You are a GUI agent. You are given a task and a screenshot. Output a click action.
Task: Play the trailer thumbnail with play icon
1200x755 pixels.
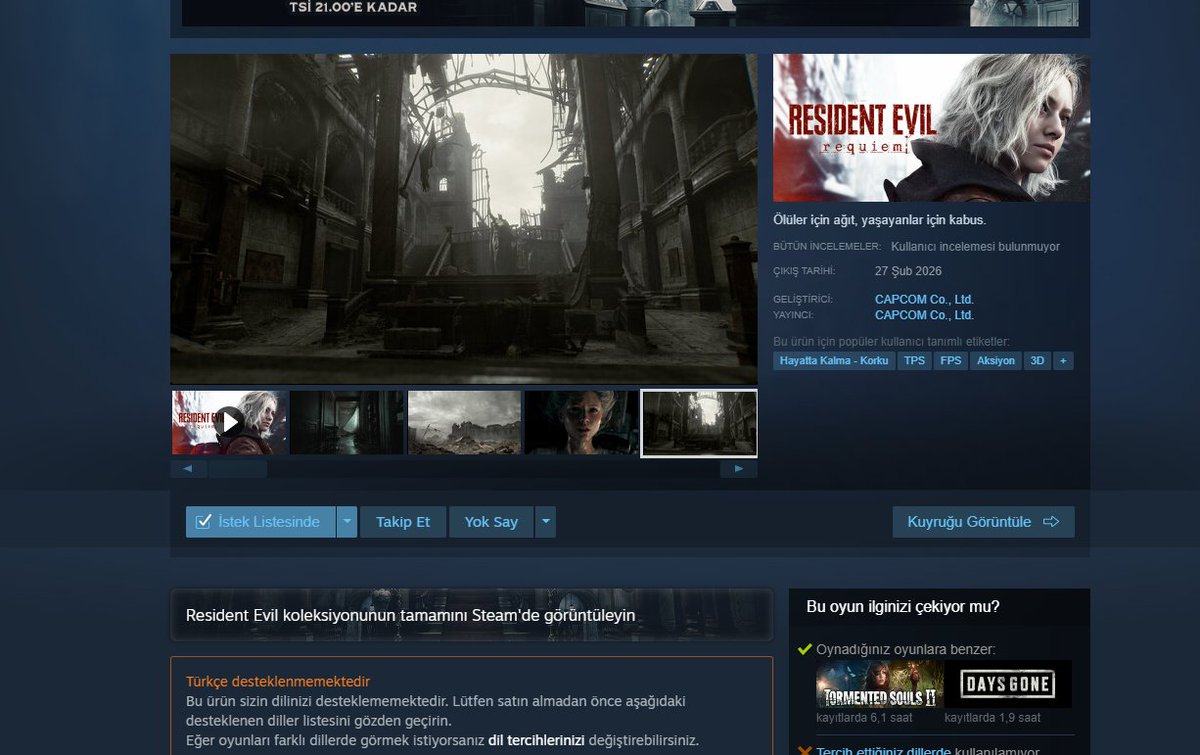(x=229, y=423)
